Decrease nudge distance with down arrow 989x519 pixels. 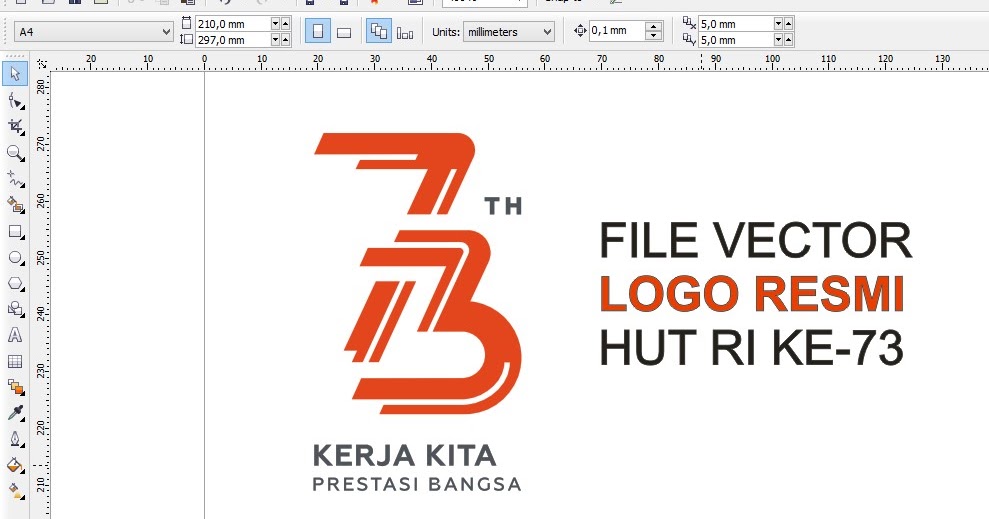(x=654, y=35)
